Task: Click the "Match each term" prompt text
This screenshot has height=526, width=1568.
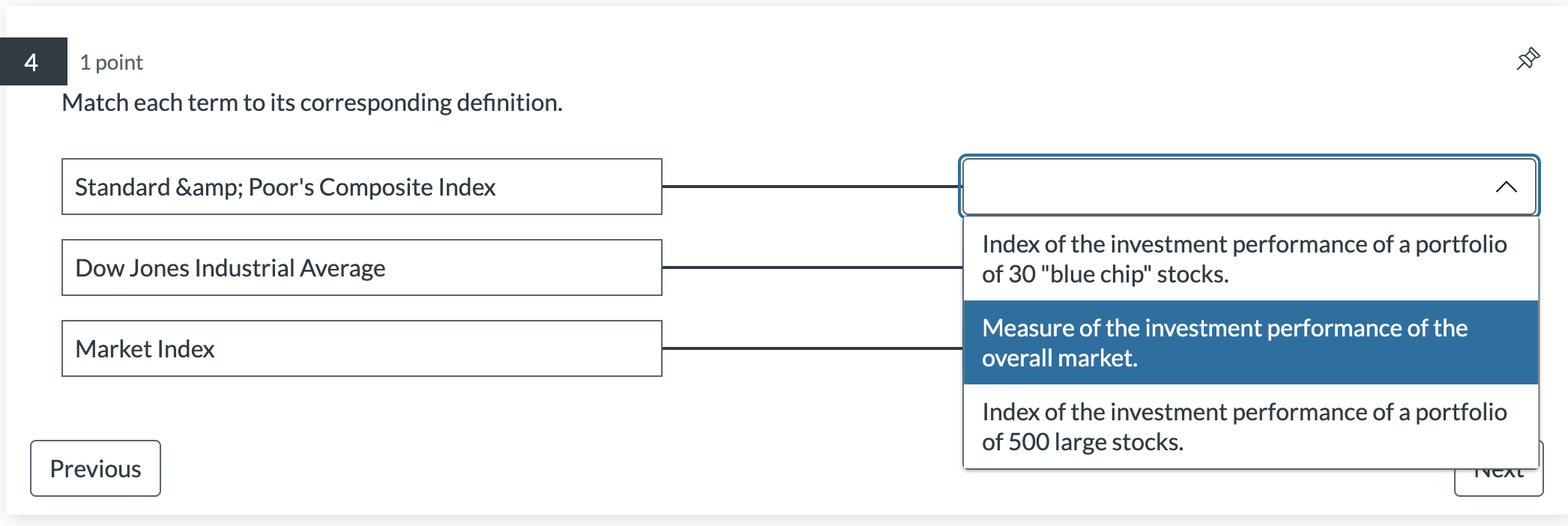Action: coord(312,103)
